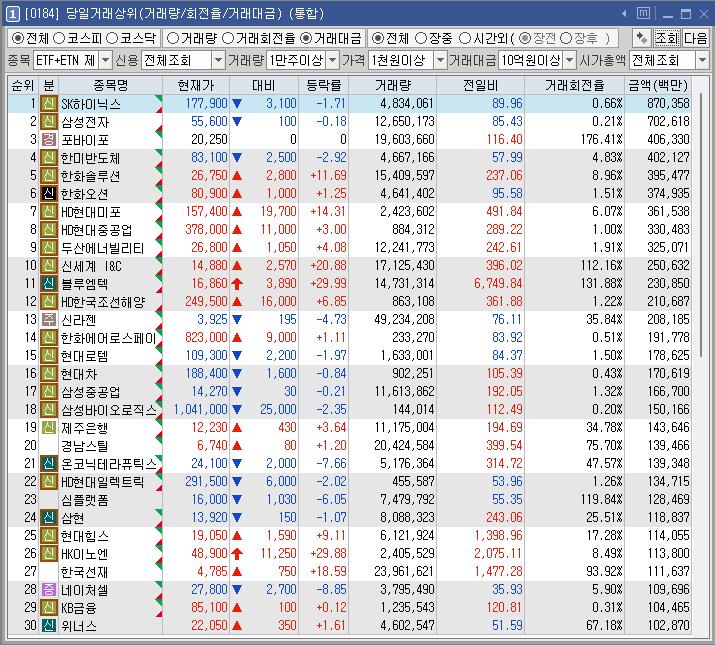
Task: Open stock 신세계 I&C name
Action: (x=91, y=266)
